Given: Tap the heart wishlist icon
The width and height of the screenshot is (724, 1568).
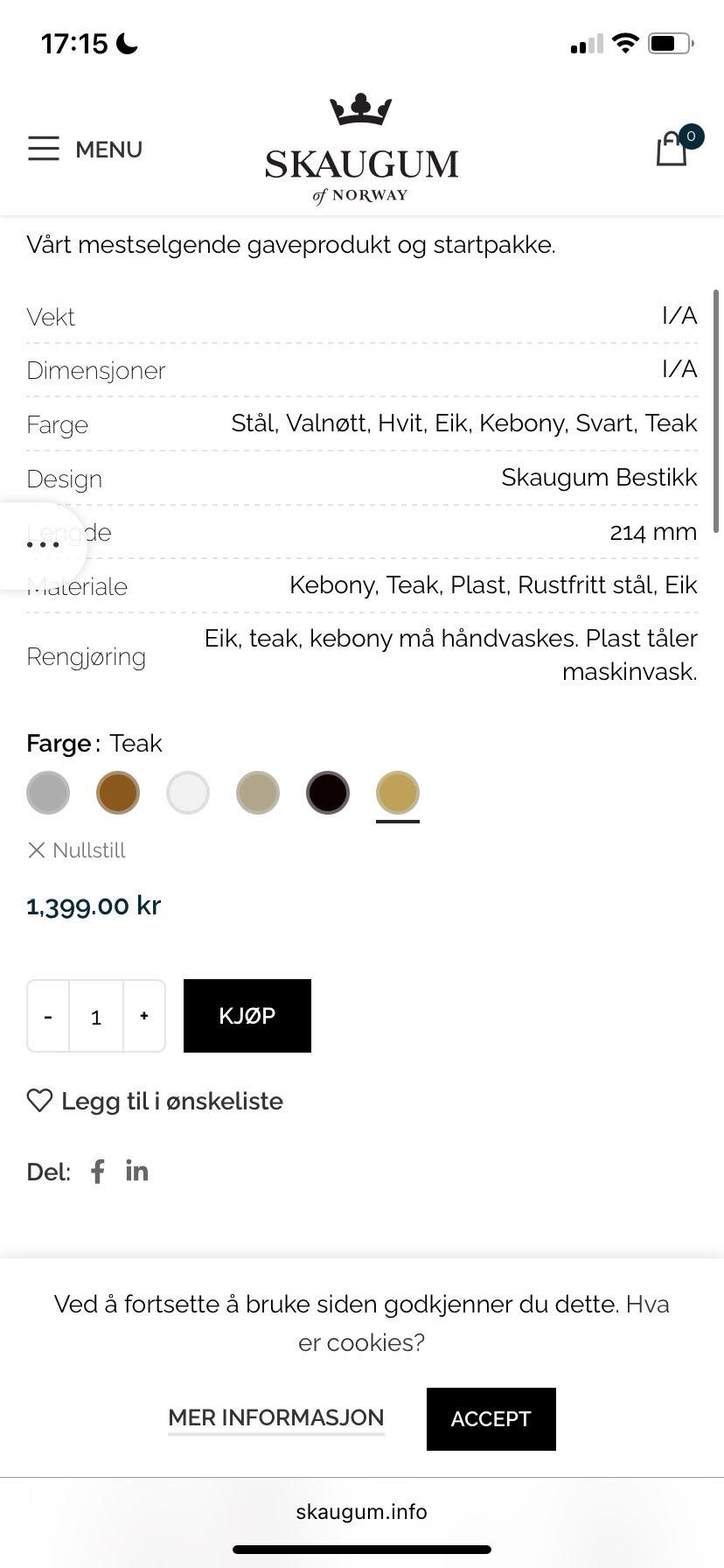Looking at the screenshot, I should click(39, 1101).
